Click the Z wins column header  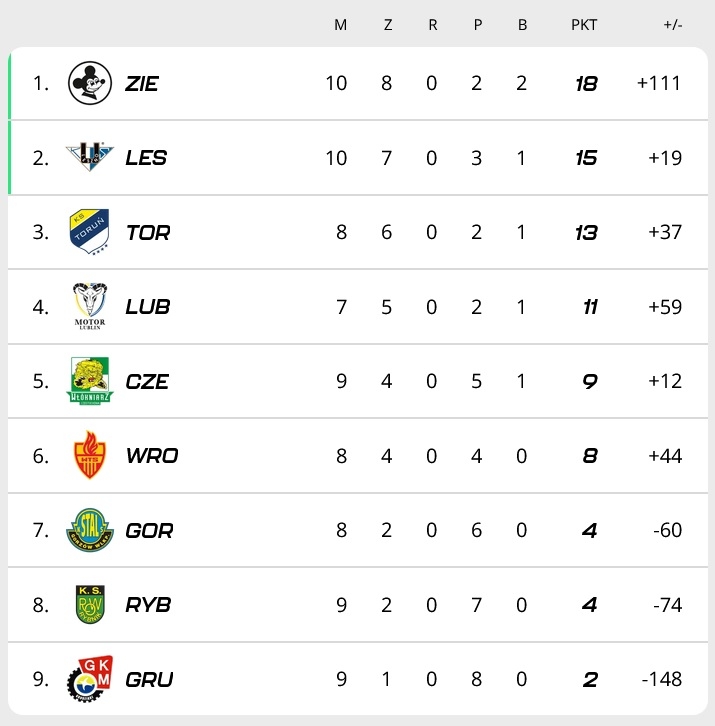pyautogui.click(x=388, y=25)
